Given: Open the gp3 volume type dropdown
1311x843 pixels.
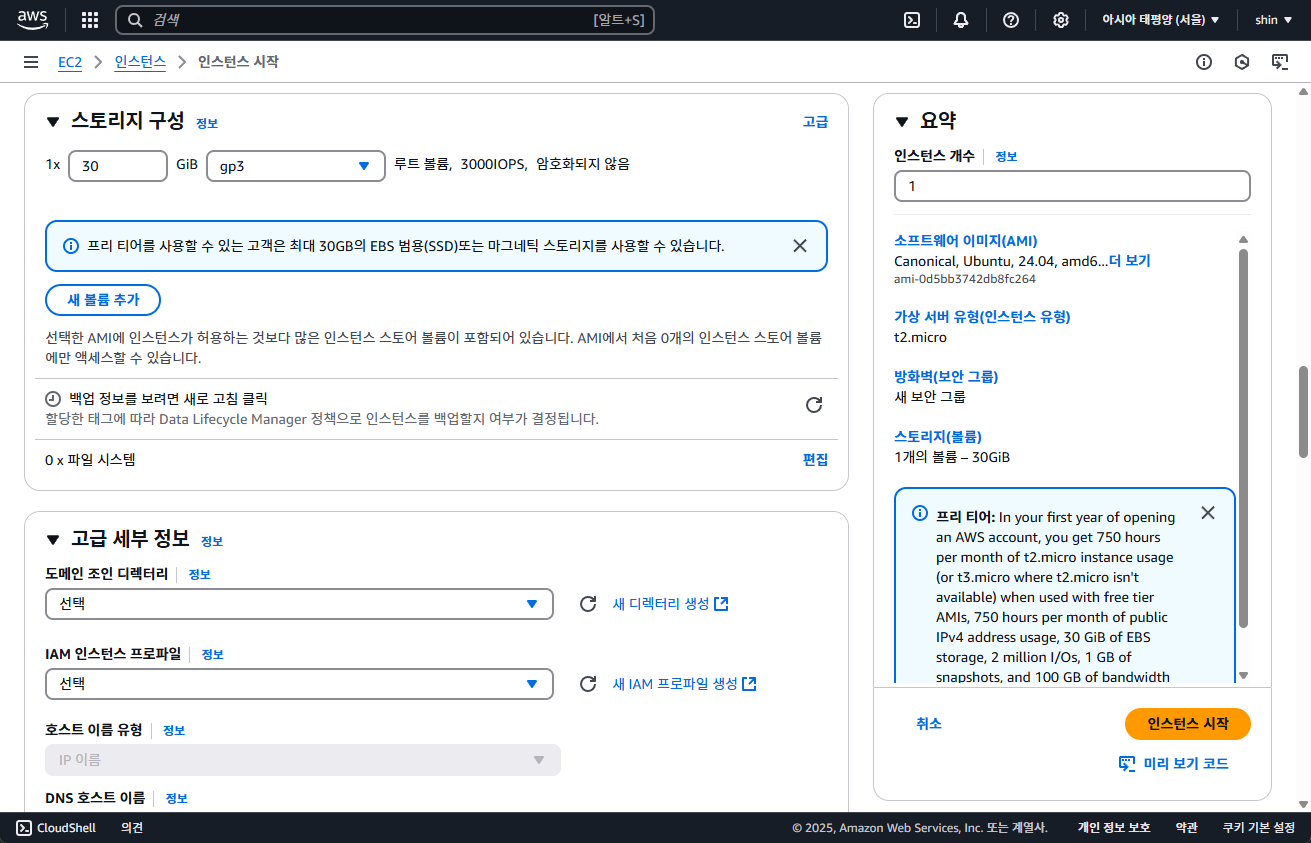Looking at the screenshot, I should 296,166.
